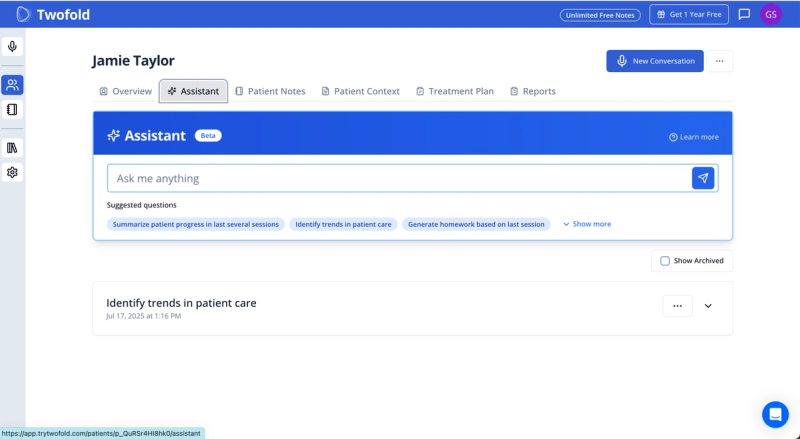Click the Identify trends in patient care title

tap(181, 303)
